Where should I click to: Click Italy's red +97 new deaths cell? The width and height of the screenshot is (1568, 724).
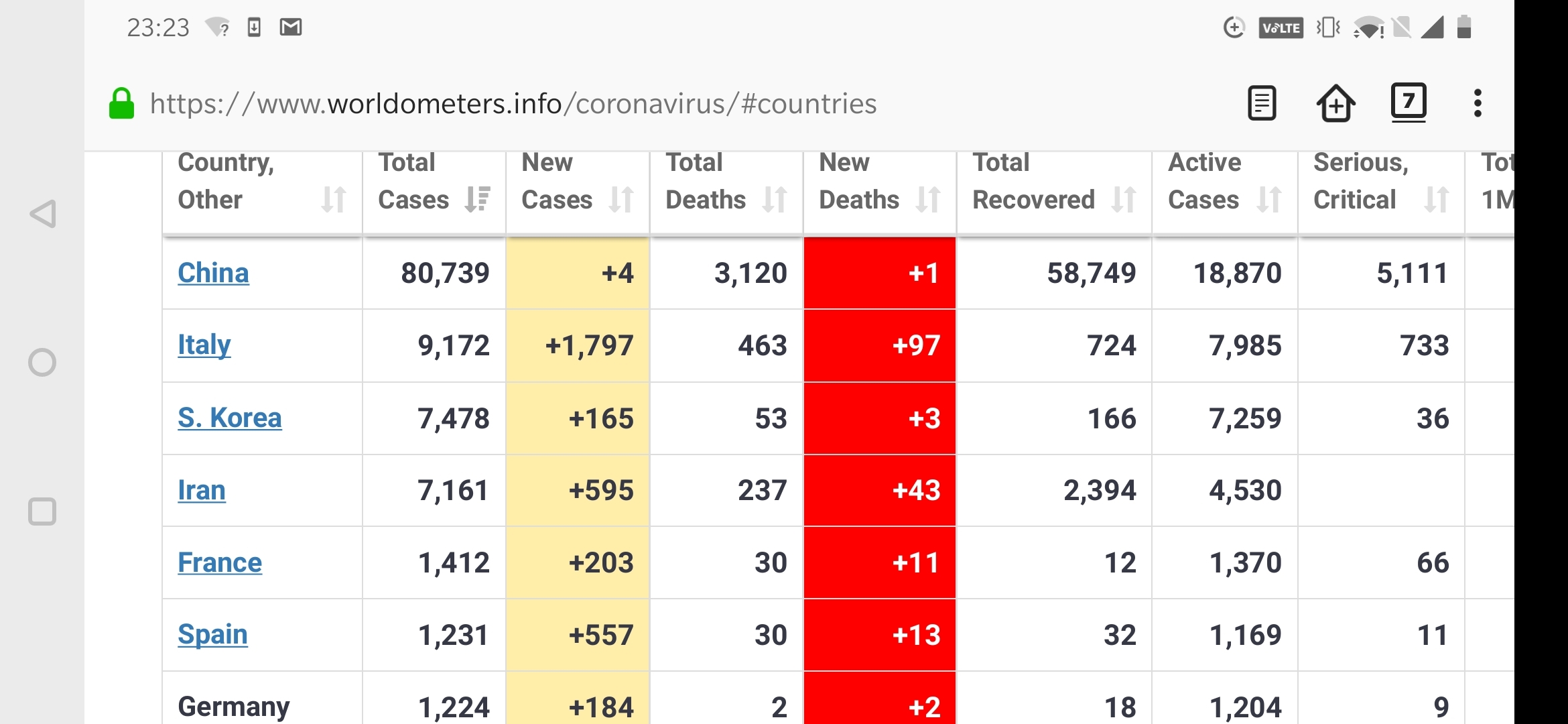click(879, 345)
